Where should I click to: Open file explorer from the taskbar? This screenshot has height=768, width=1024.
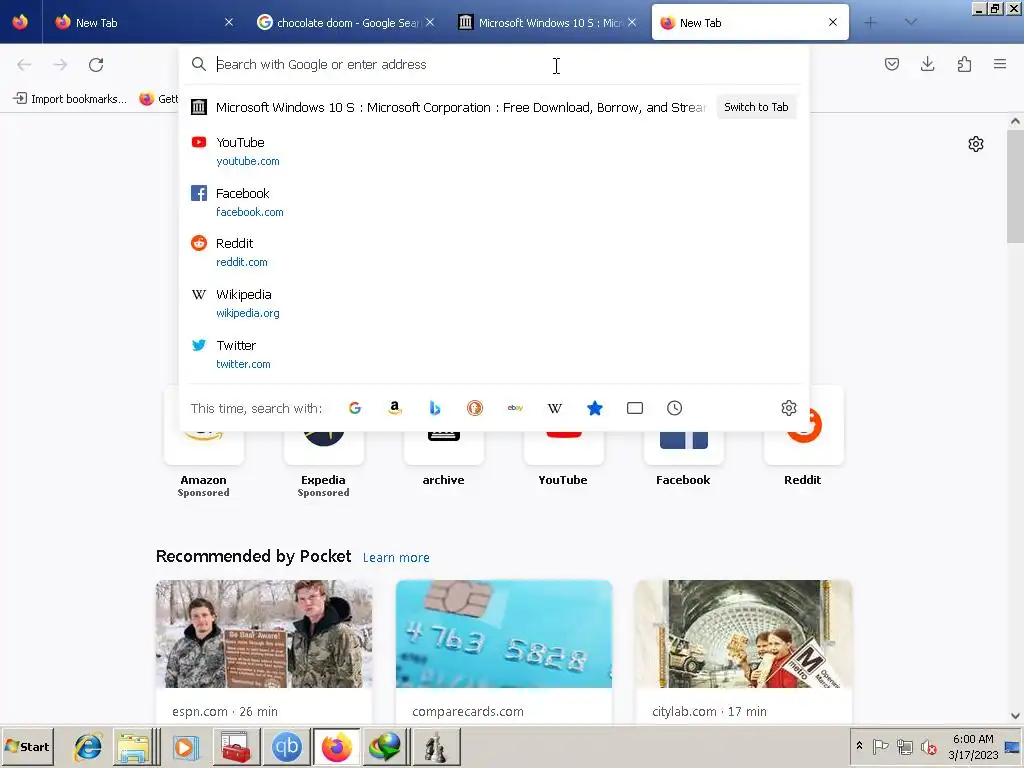coord(134,746)
